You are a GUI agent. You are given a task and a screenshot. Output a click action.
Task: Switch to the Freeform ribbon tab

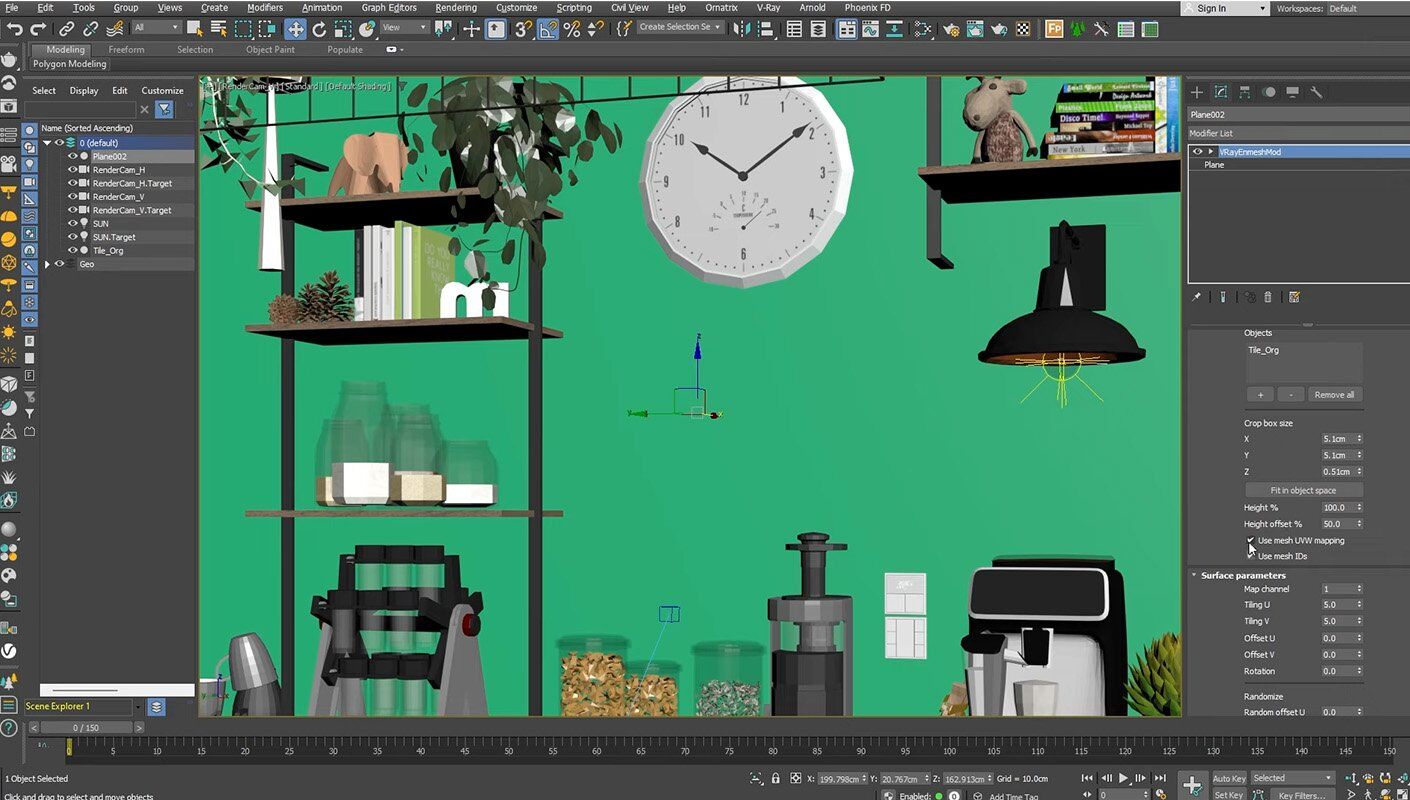coord(126,49)
